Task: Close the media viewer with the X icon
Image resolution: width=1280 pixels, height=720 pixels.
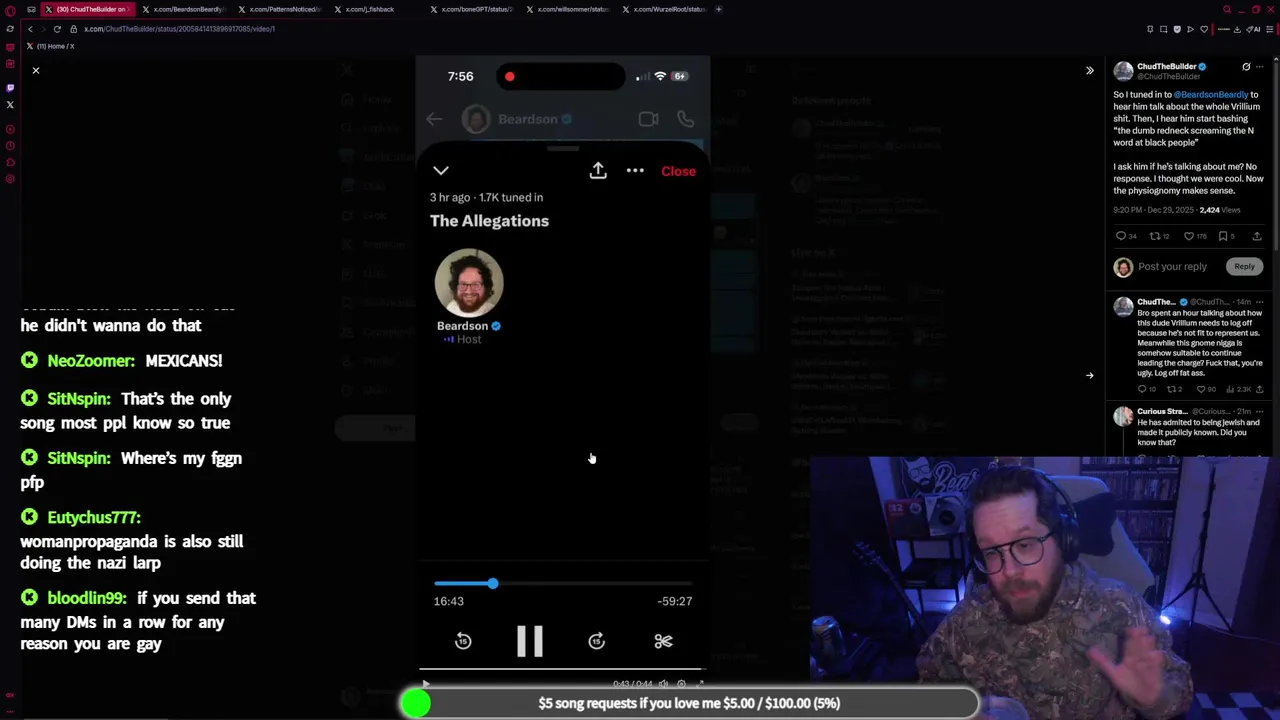Action: [36, 70]
